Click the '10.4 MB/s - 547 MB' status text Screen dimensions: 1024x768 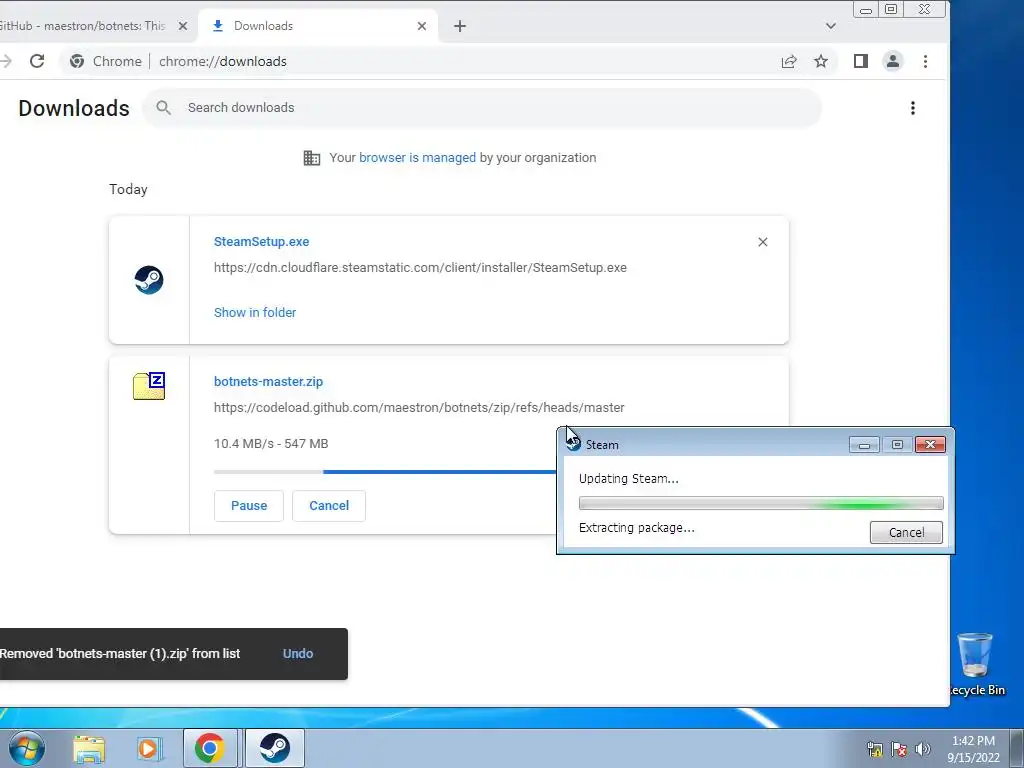(271, 444)
